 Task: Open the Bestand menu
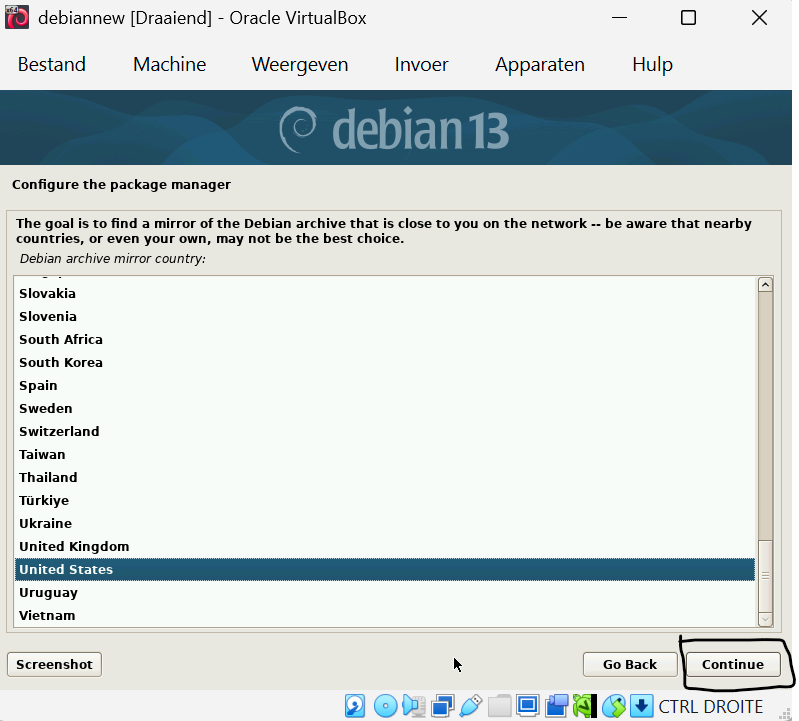pyautogui.click(x=51, y=65)
